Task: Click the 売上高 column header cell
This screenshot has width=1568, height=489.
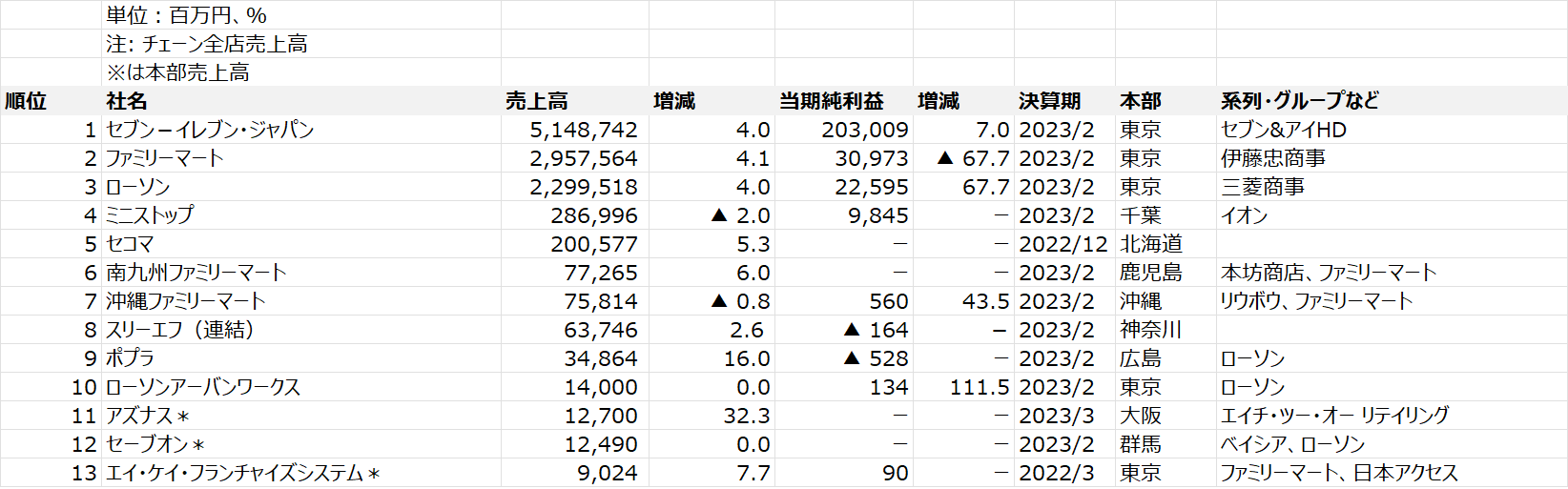Action: pos(537,101)
